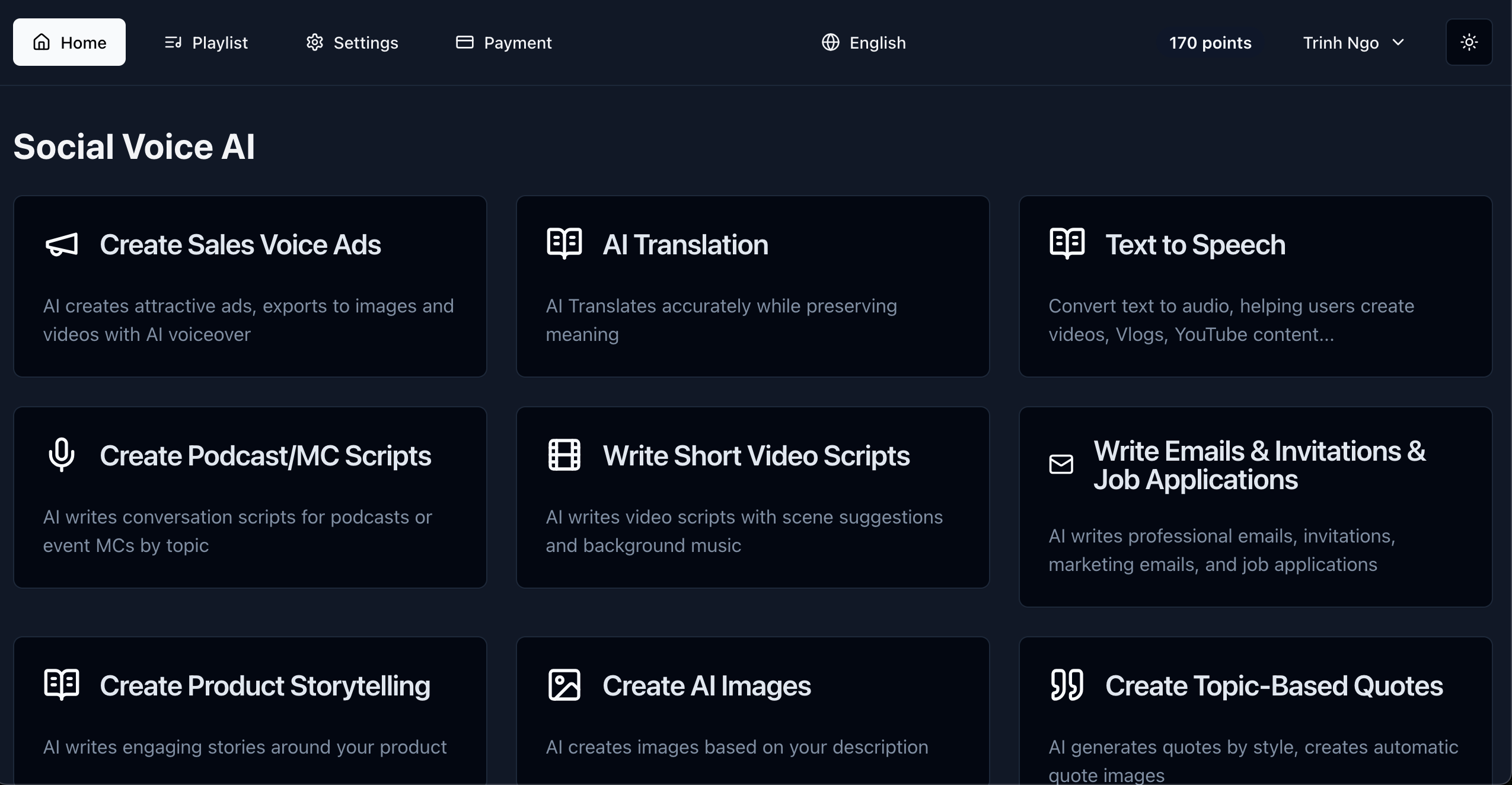Viewport: 1512px width, 785px height.
Task: Open the Settings menu item
Action: [x=352, y=43]
